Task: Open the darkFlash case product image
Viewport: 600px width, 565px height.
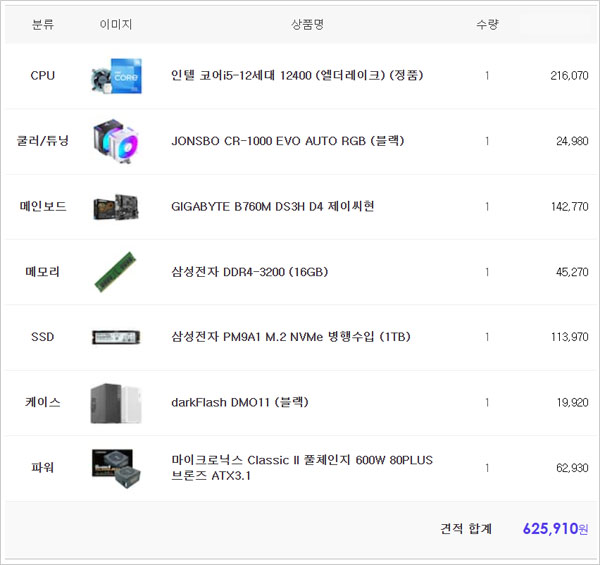Action: [x=116, y=403]
